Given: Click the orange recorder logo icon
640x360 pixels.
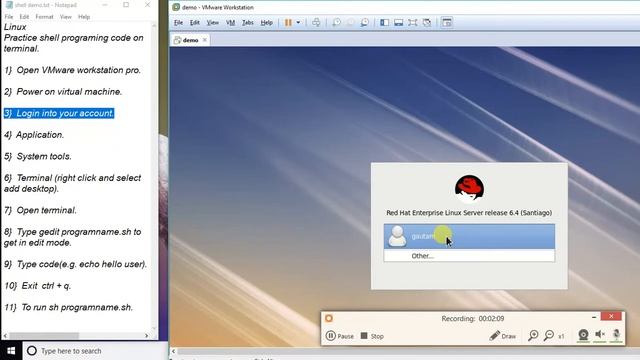Looking at the screenshot, I should click(329, 318).
